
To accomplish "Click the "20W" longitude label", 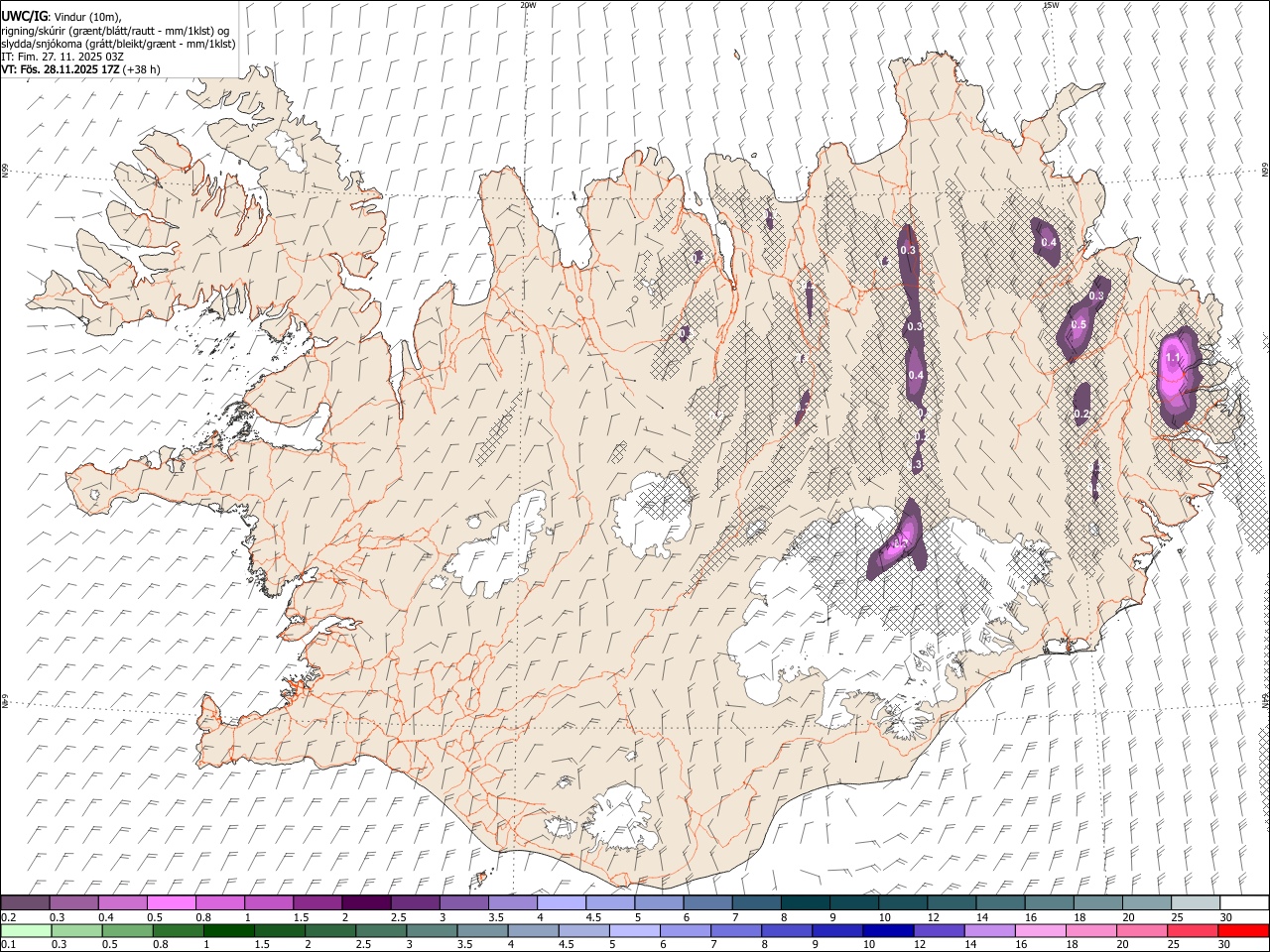I will click(x=528, y=5).
